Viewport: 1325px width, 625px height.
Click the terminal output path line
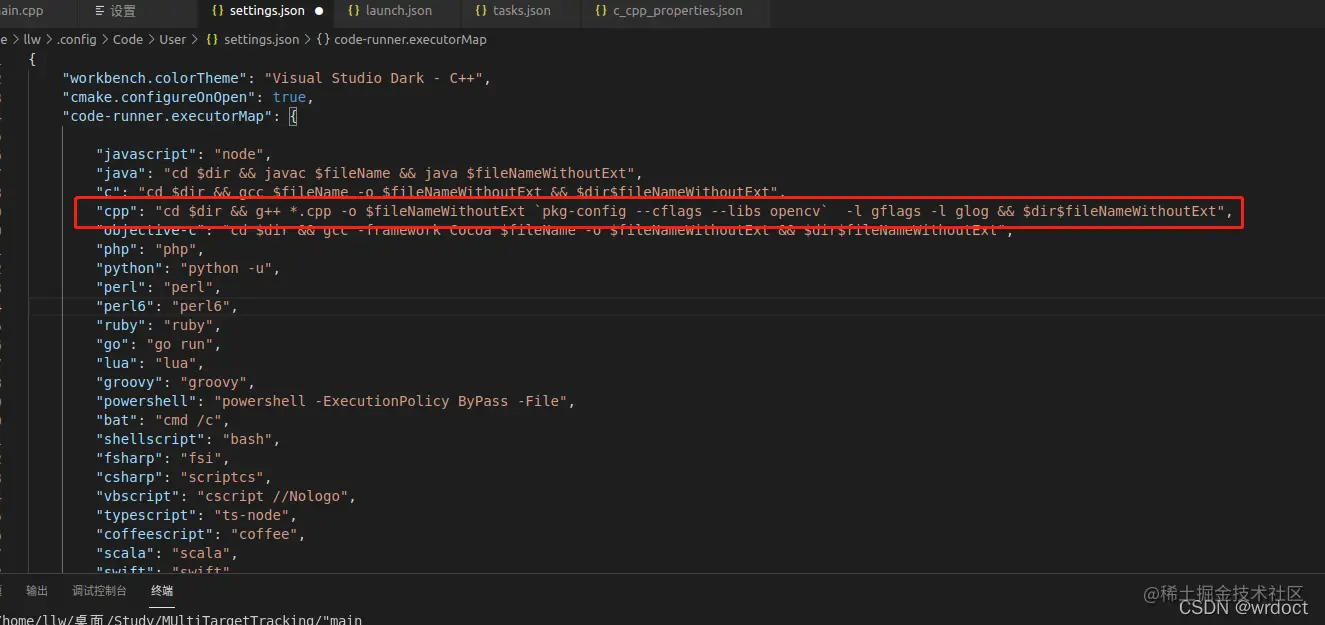click(x=181, y=619)
